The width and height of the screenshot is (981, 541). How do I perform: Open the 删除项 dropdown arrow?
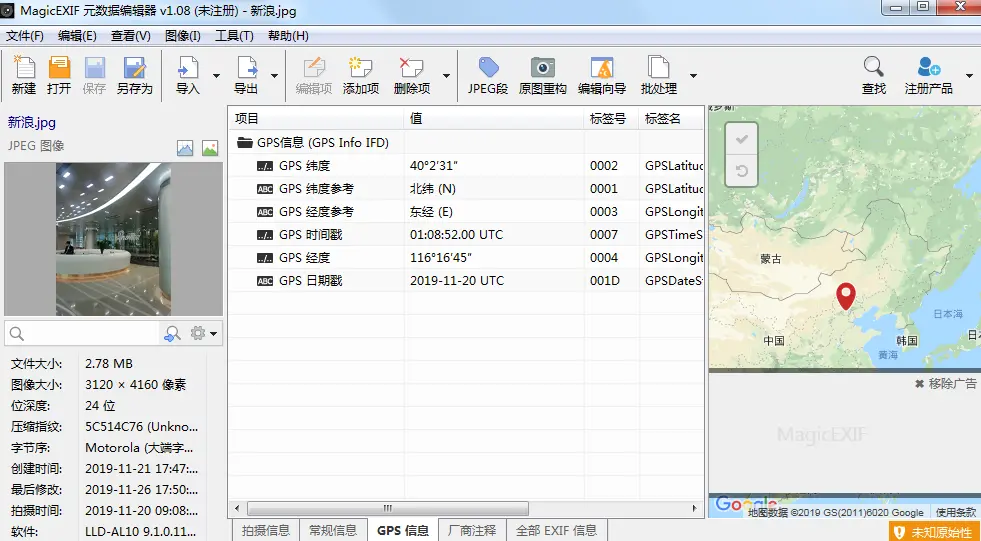[x=446, y=76]
